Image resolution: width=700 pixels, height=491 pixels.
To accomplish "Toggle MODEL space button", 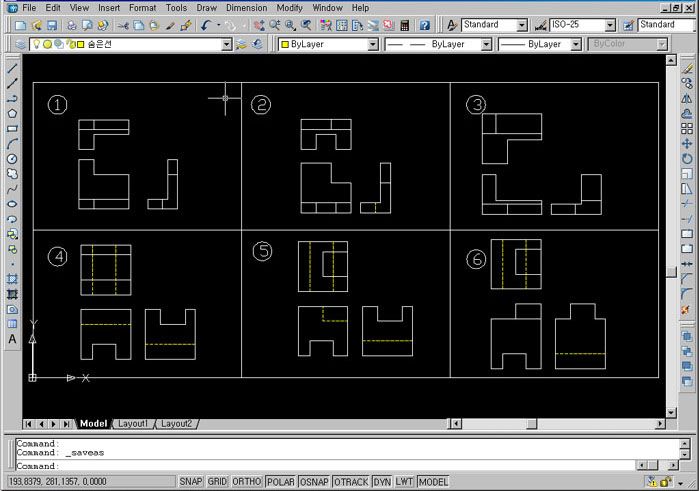I will 433,482.
